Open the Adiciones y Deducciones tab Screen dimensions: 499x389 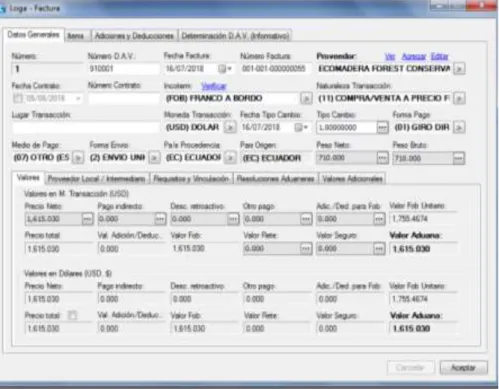134,36
